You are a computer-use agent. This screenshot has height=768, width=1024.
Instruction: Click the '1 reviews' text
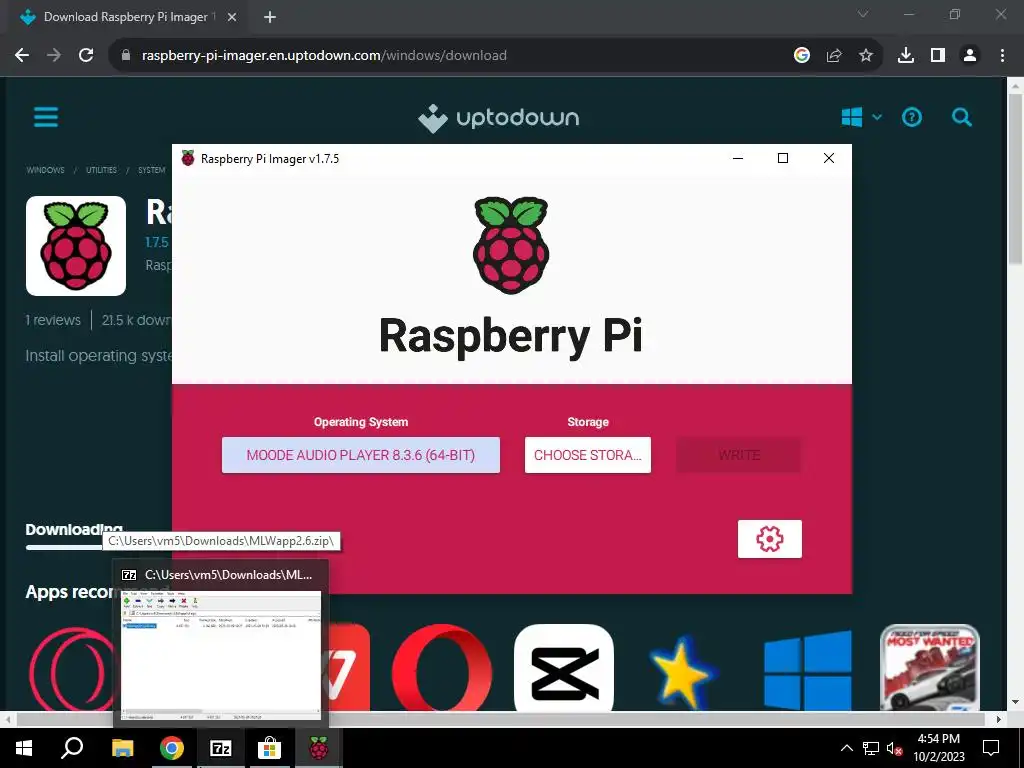click(x=53, y=320)
